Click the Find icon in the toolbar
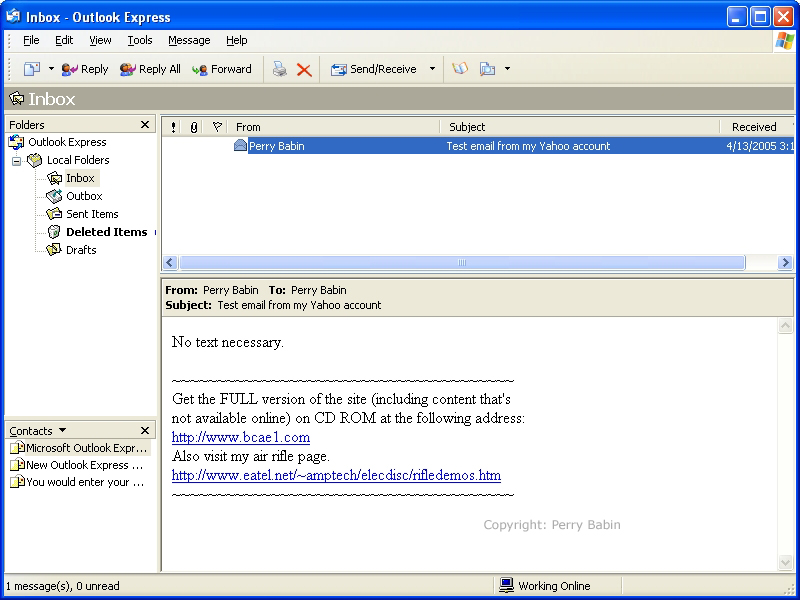800x600 pixels. point(488,69)
